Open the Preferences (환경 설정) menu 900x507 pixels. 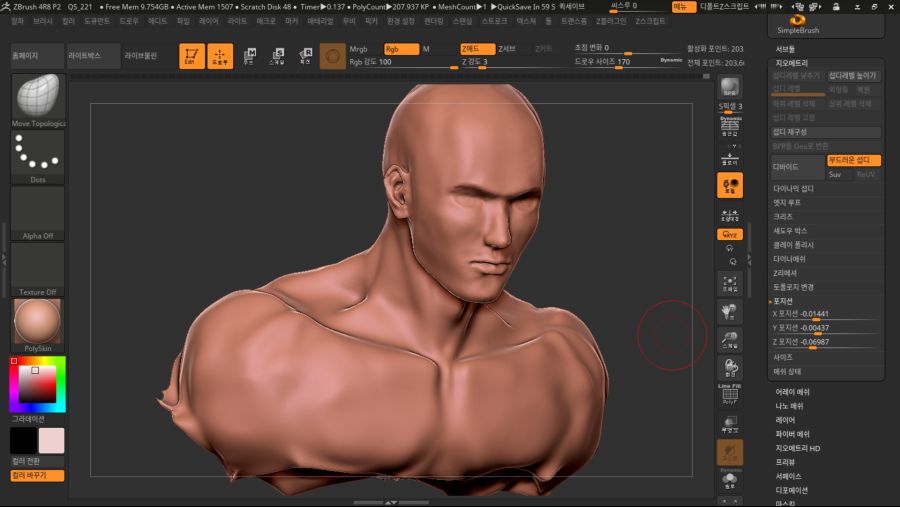coord(401,21)
